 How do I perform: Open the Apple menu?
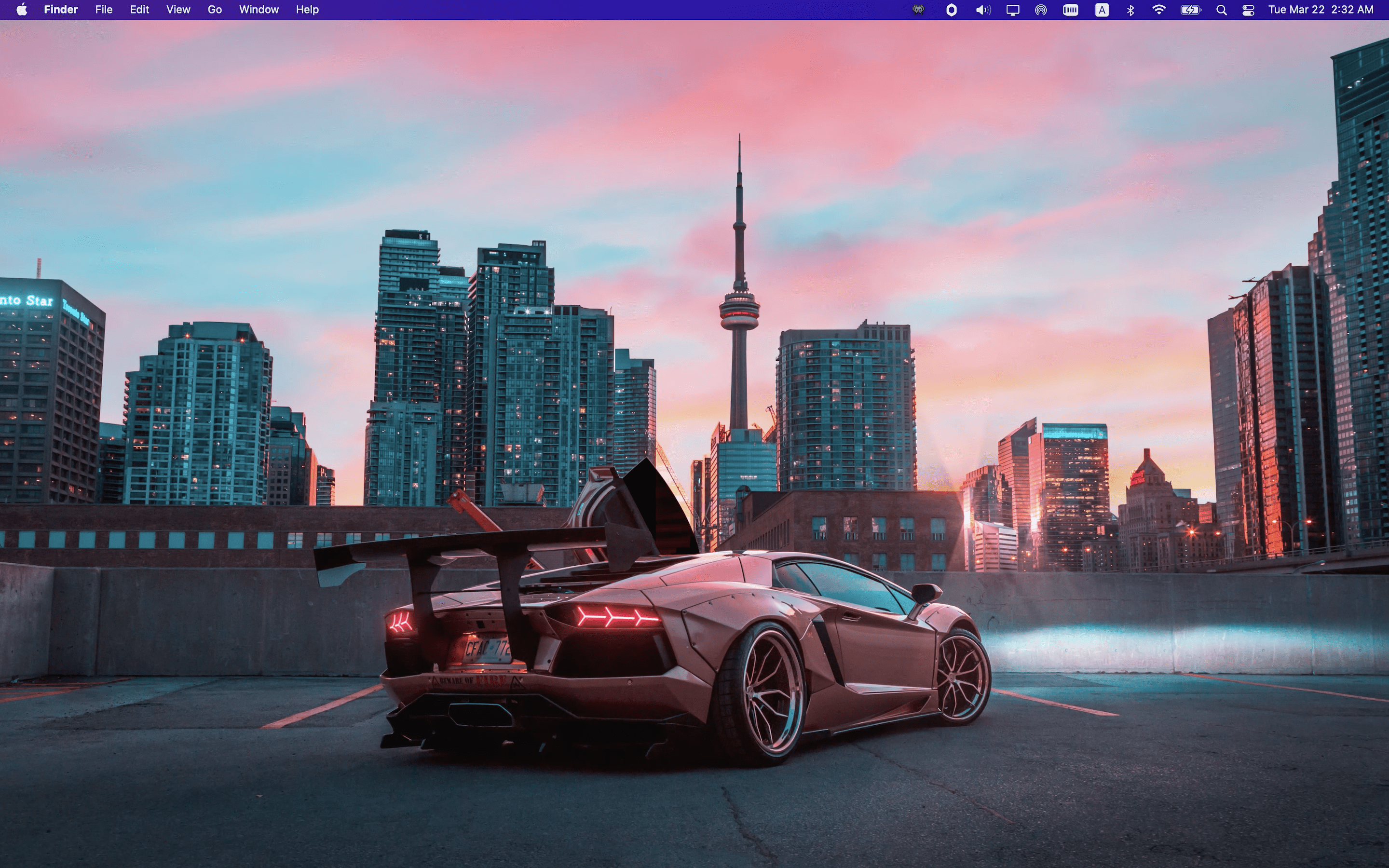coord(21,9)
